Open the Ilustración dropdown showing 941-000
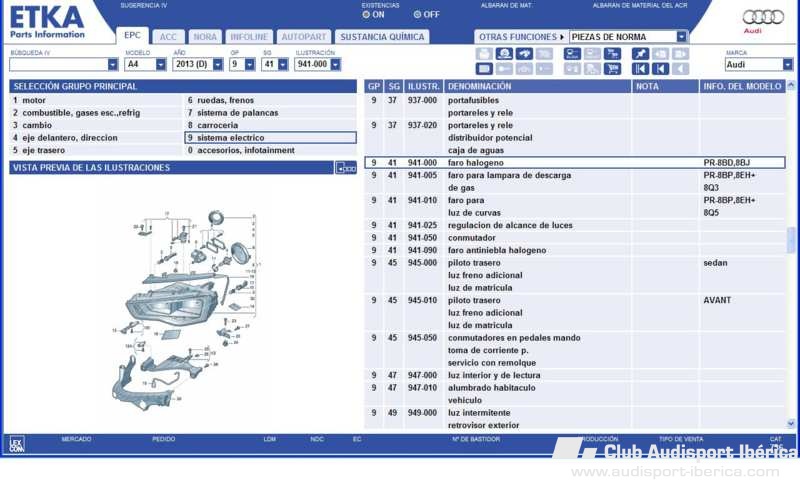Viewport: 800px width, 480px height. click(335, 65)
